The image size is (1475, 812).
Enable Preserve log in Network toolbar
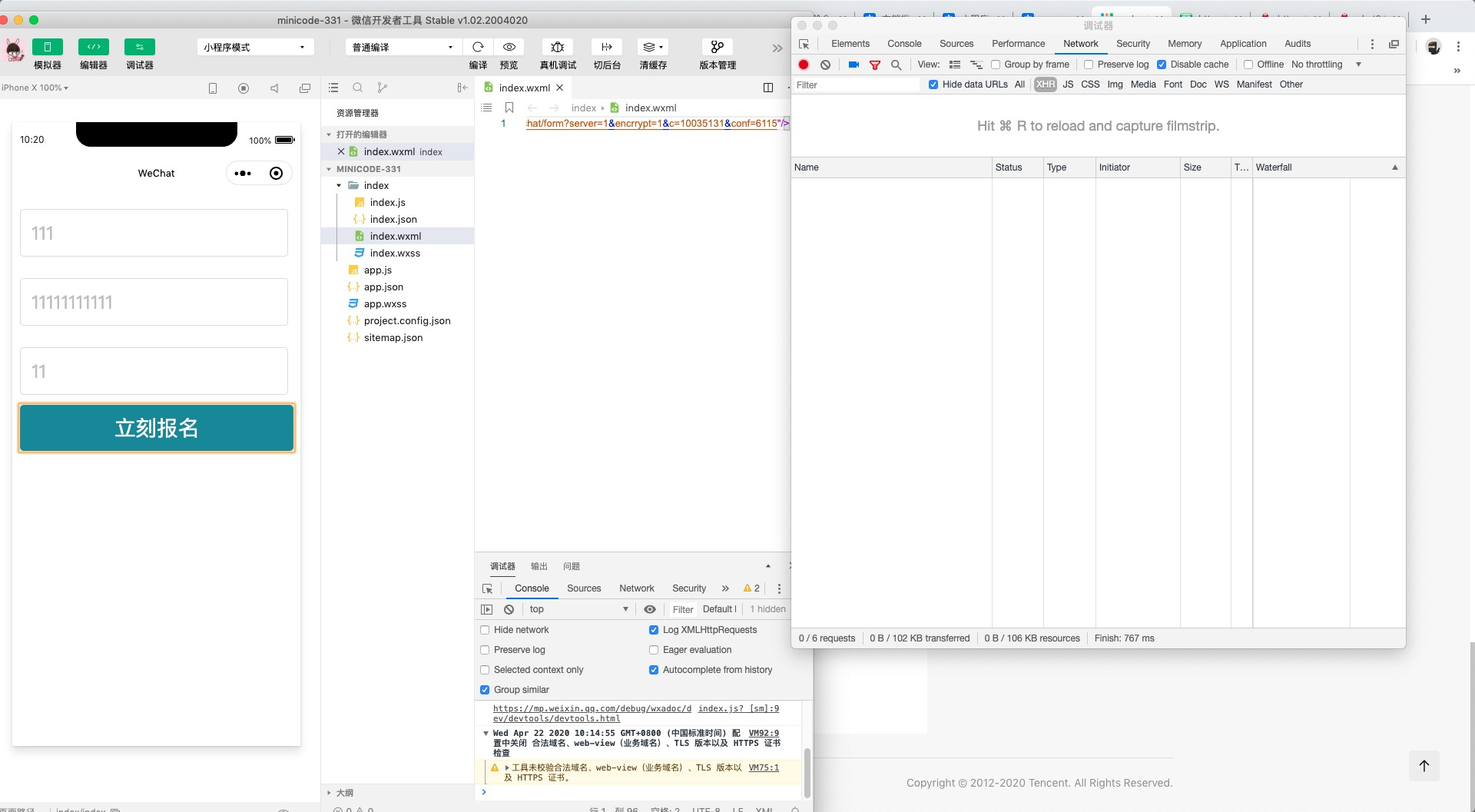[x=1089, y=65]
